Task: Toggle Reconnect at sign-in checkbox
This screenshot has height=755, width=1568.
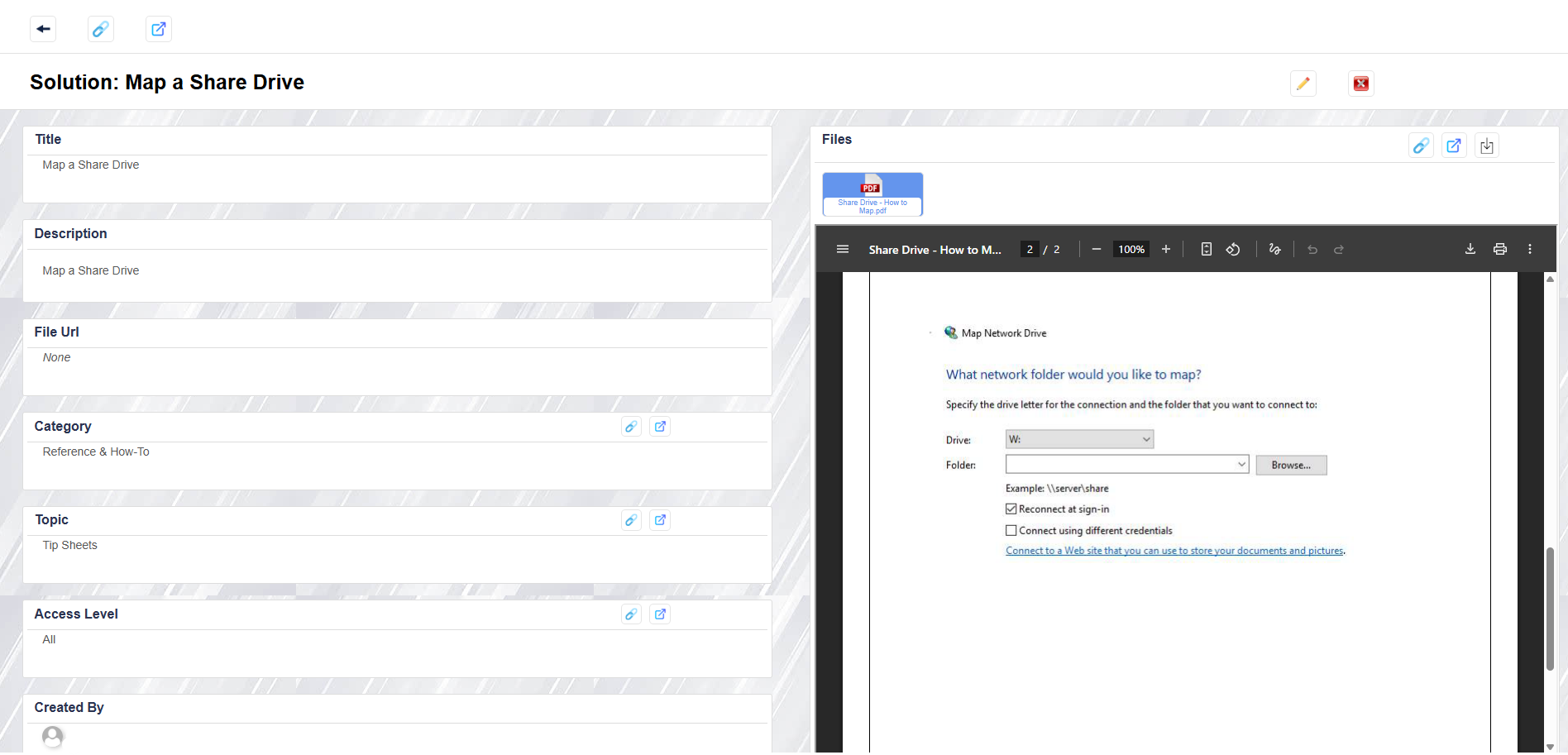Action: [1011, 509]
